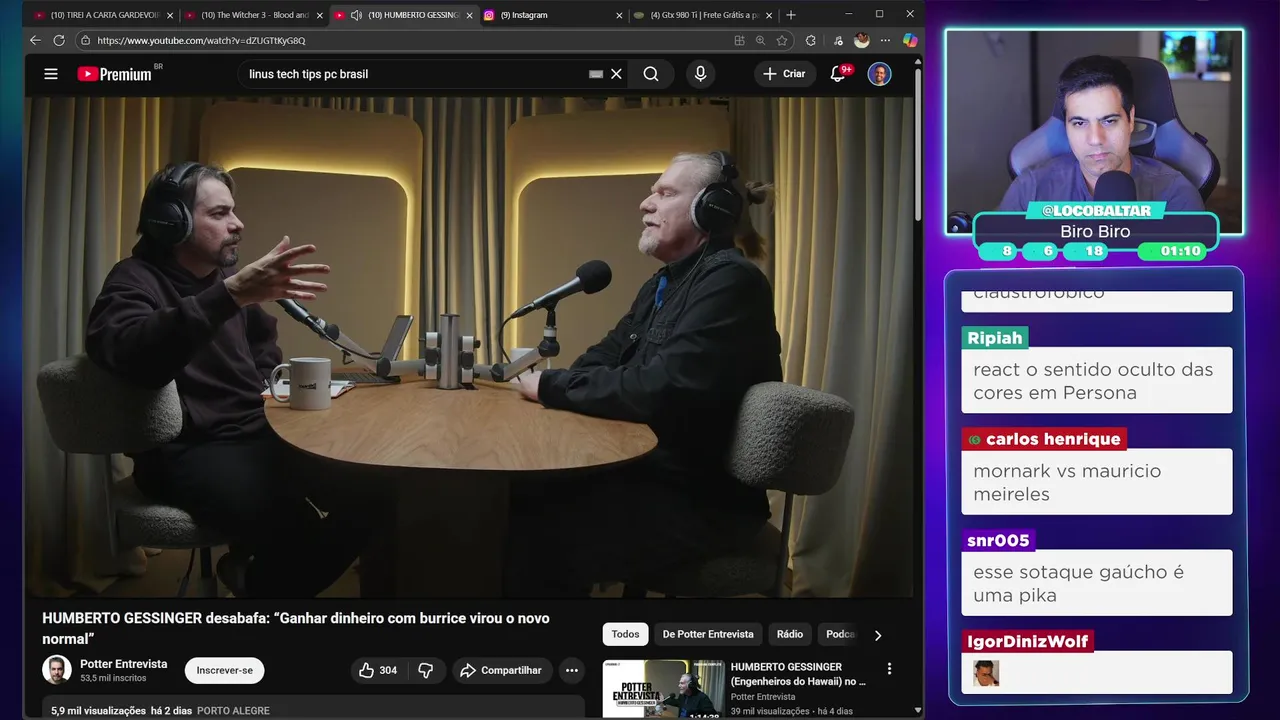Image resolution: width=1280 pixels, height=720 pixels.
Task: Open suggested video title HUMBERTO GESSINGER Engenheiros
Action: 798,673
